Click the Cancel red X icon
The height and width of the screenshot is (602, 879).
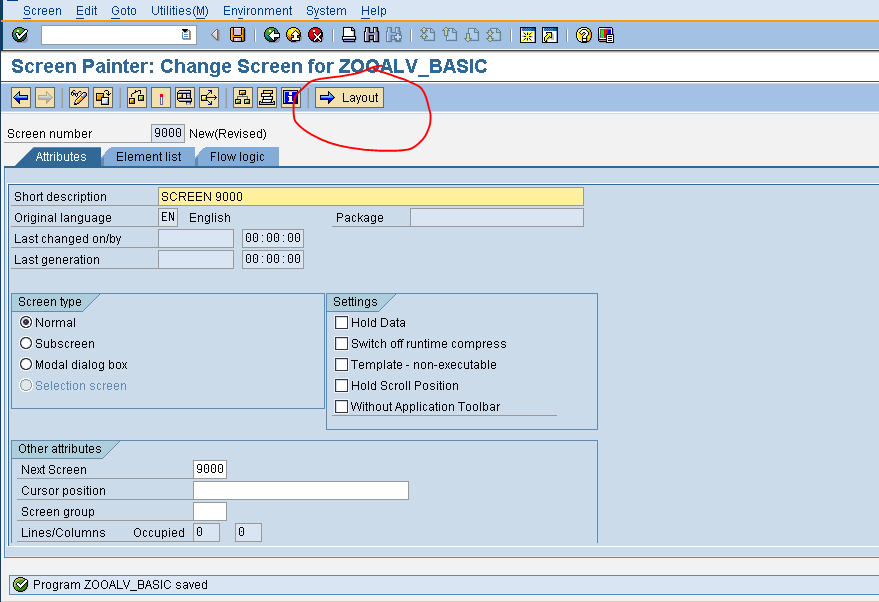(316, 34)
